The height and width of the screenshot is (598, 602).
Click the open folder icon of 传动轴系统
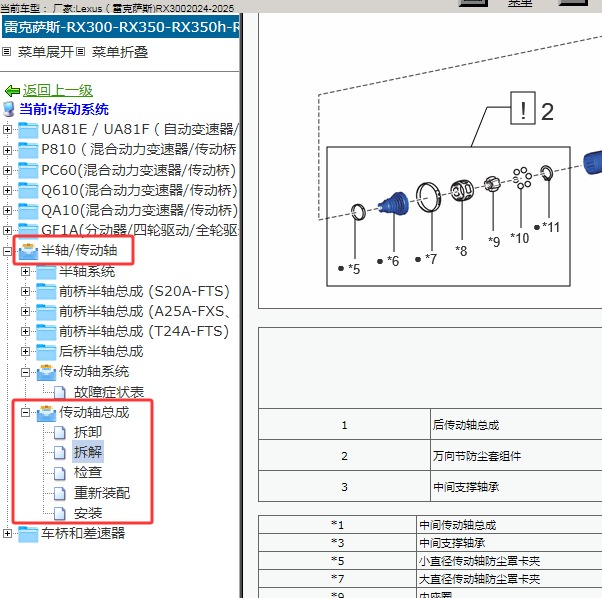pos(46,372)
